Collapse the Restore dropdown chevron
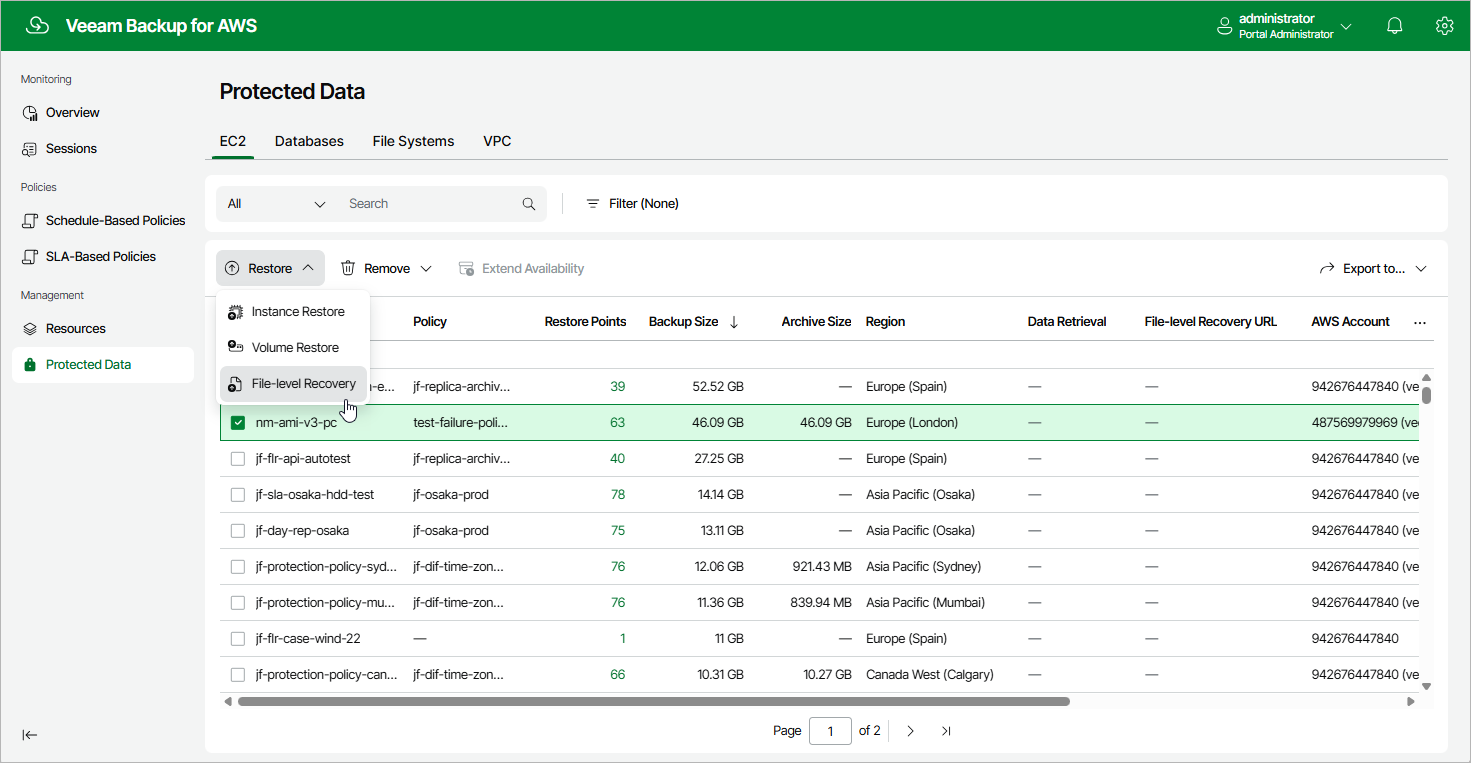The height and width of the screenshot is (763, 1471). click(308, 269)
